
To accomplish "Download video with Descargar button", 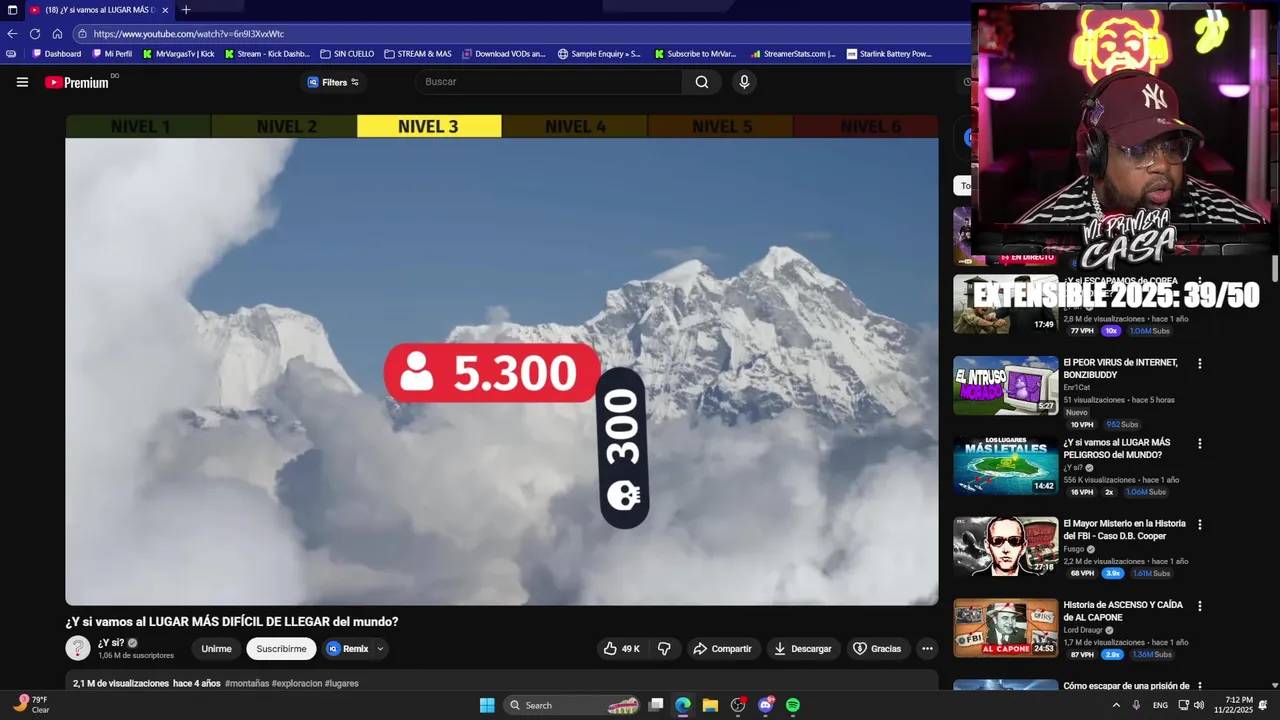I will 803,649.
